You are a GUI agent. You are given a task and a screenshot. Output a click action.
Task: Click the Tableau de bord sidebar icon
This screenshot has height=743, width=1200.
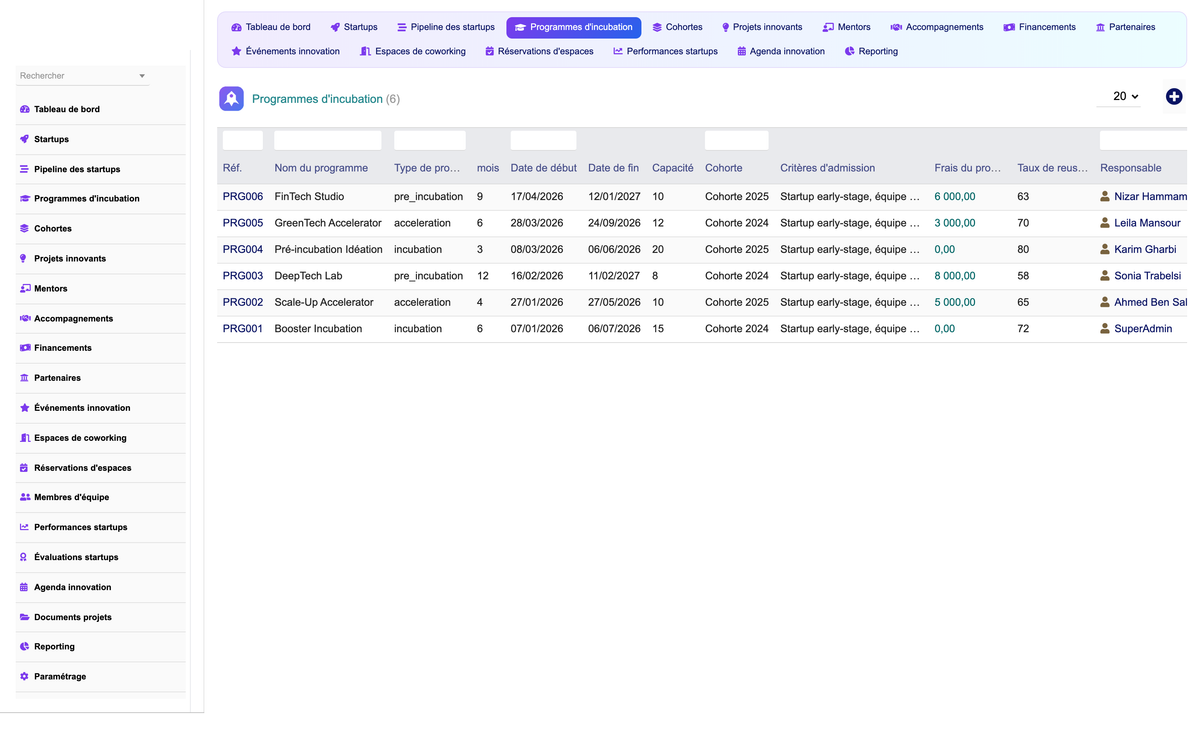(25, 109)
